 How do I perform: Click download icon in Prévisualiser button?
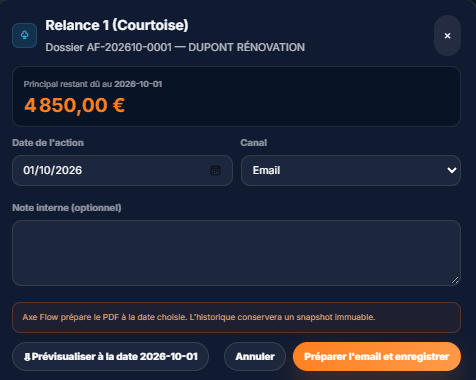[x=27, y=357]
